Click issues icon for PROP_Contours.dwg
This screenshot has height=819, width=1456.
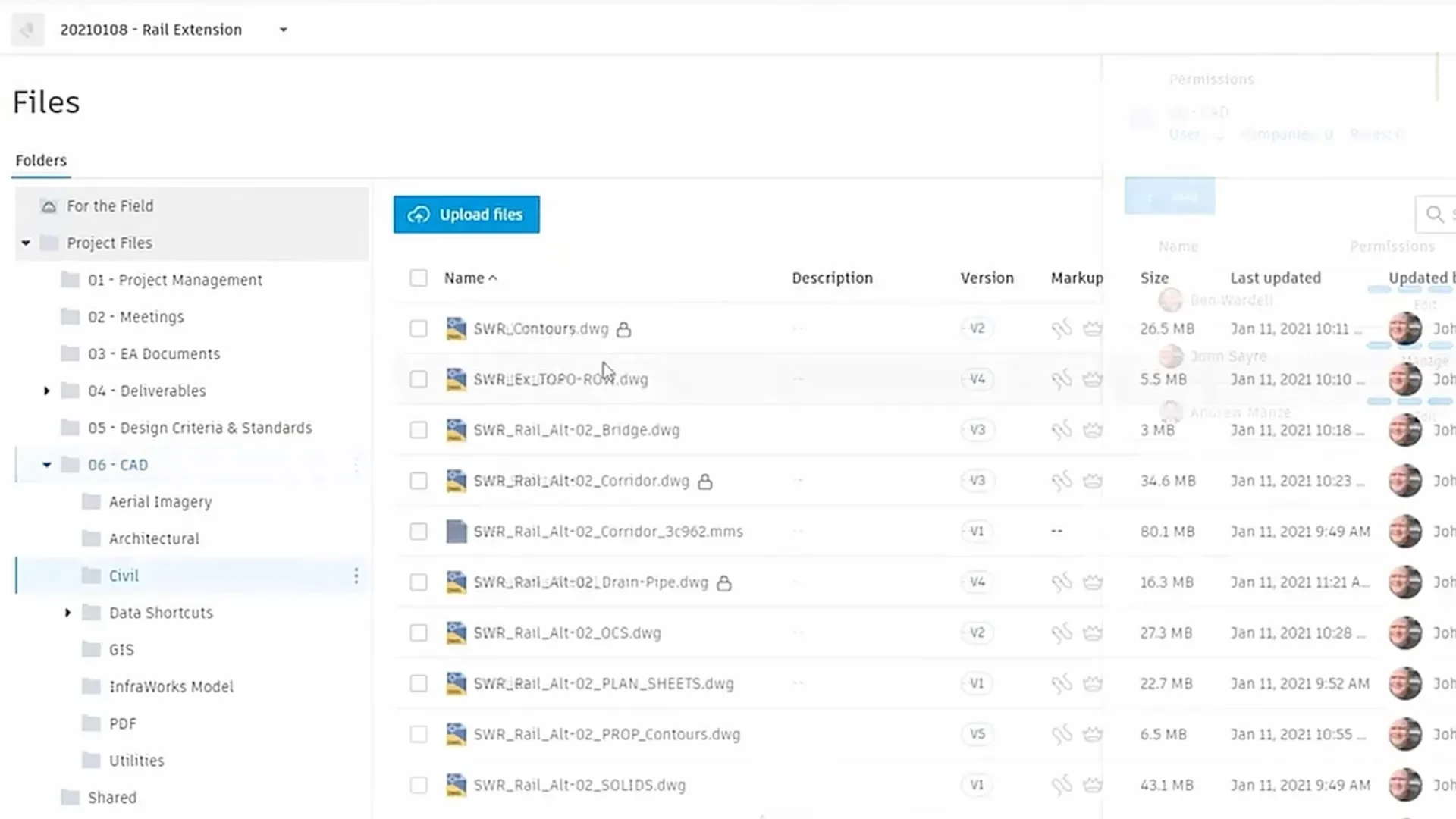coord(1092,735)
